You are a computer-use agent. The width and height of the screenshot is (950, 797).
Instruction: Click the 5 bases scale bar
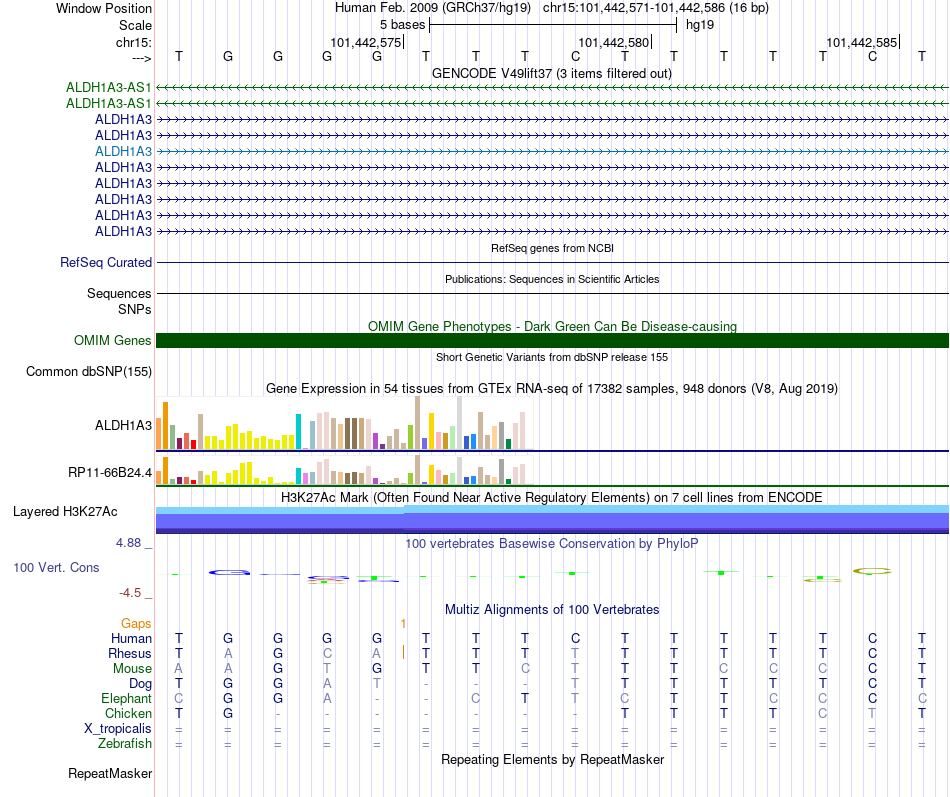click(x=553, y=25)
